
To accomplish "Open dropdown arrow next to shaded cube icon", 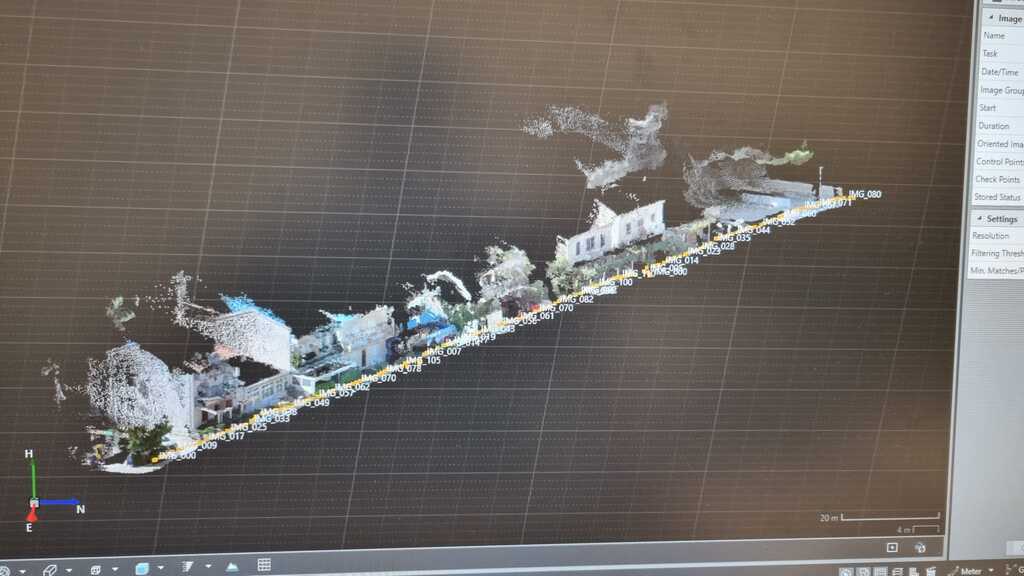I will [x=161, y=569].
